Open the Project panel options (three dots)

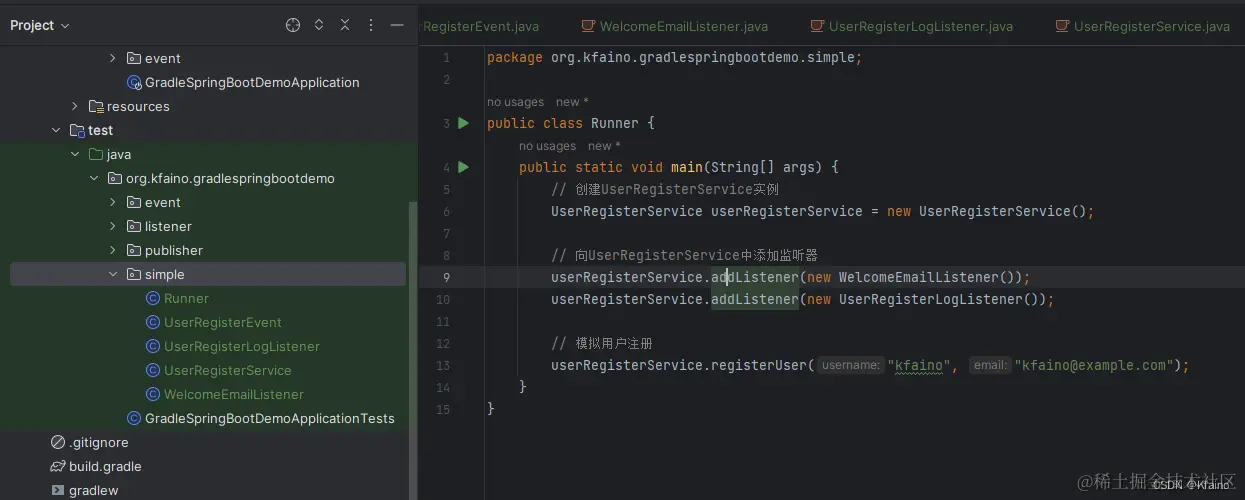point(371,25)
